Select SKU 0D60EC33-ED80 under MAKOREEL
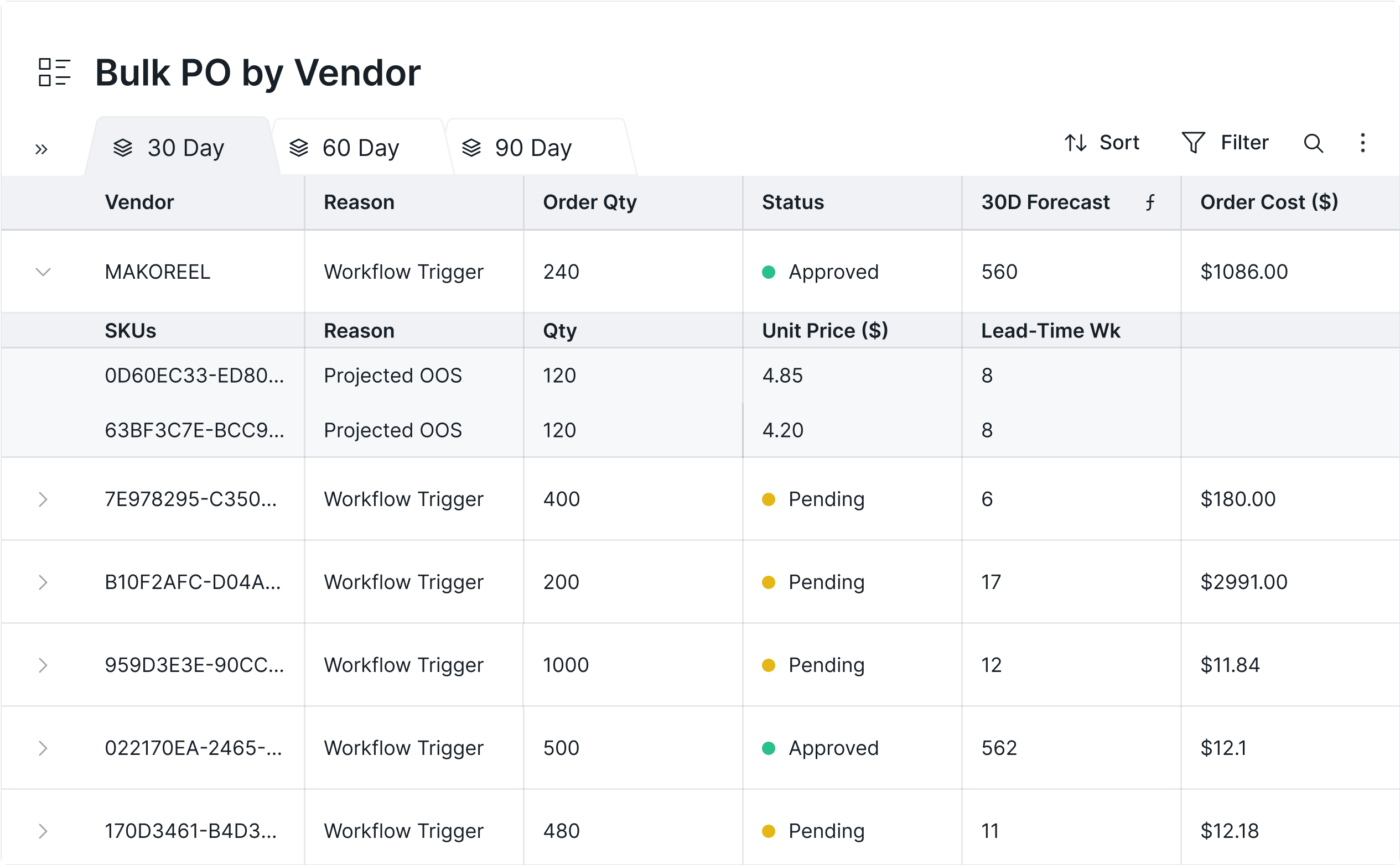 (195, 376)
